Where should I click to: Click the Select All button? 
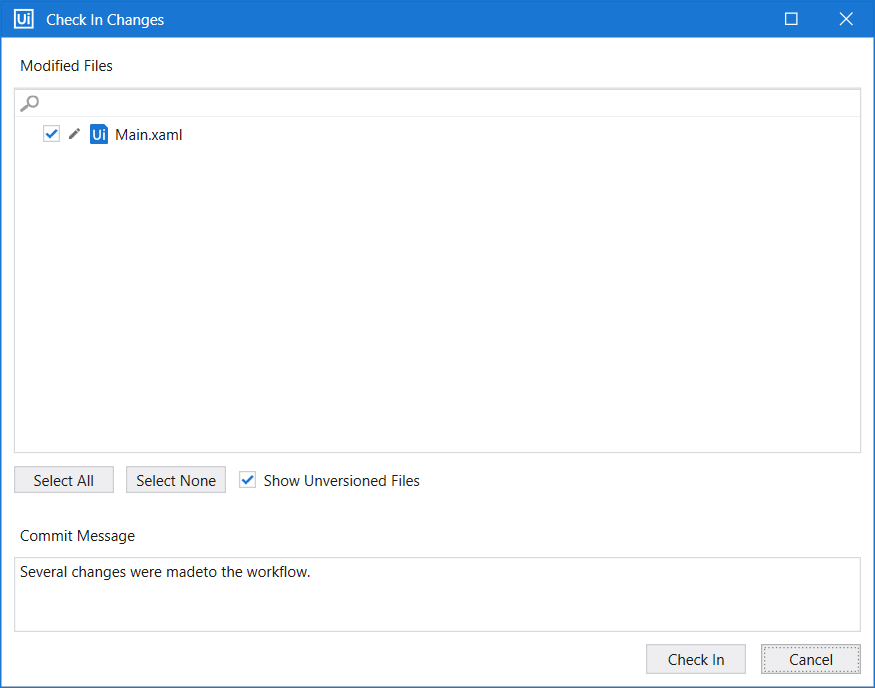pyautogui.click(x=63, y=479)
